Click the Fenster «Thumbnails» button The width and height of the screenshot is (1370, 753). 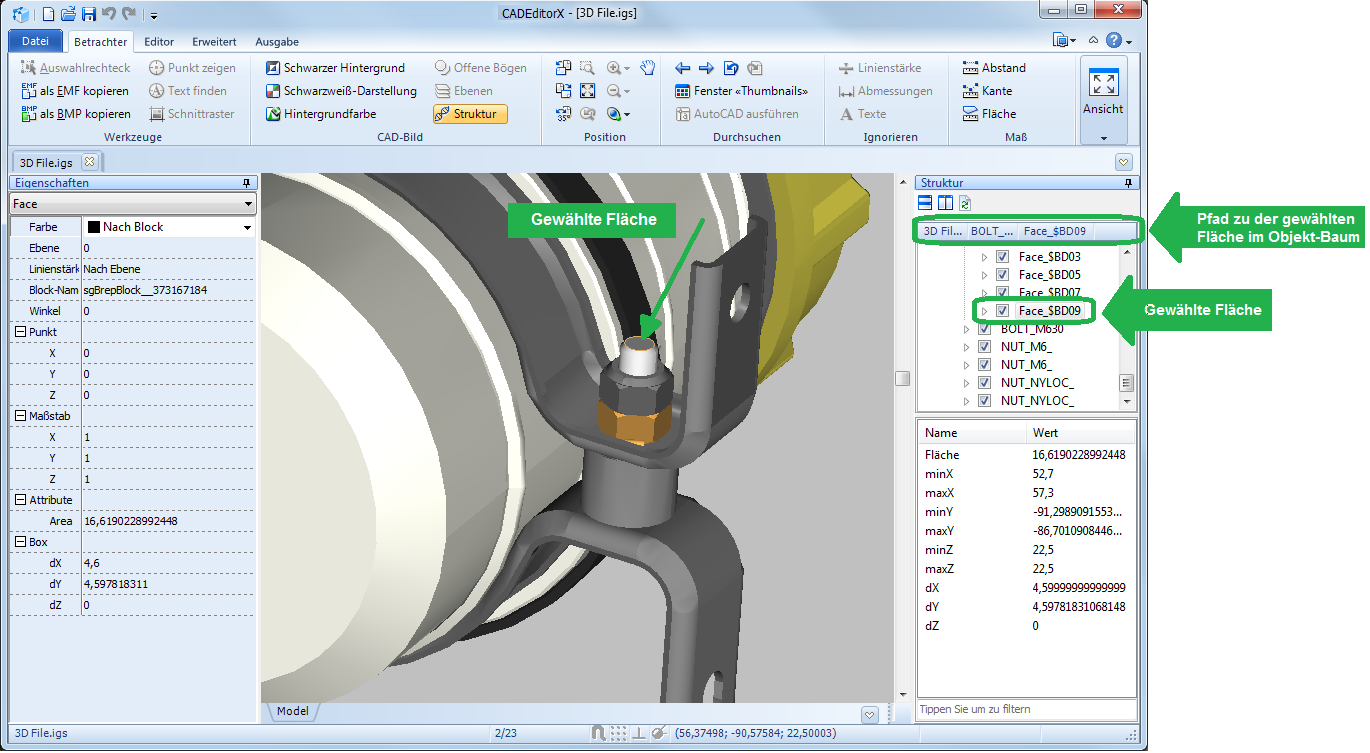[x=741, y=91]
